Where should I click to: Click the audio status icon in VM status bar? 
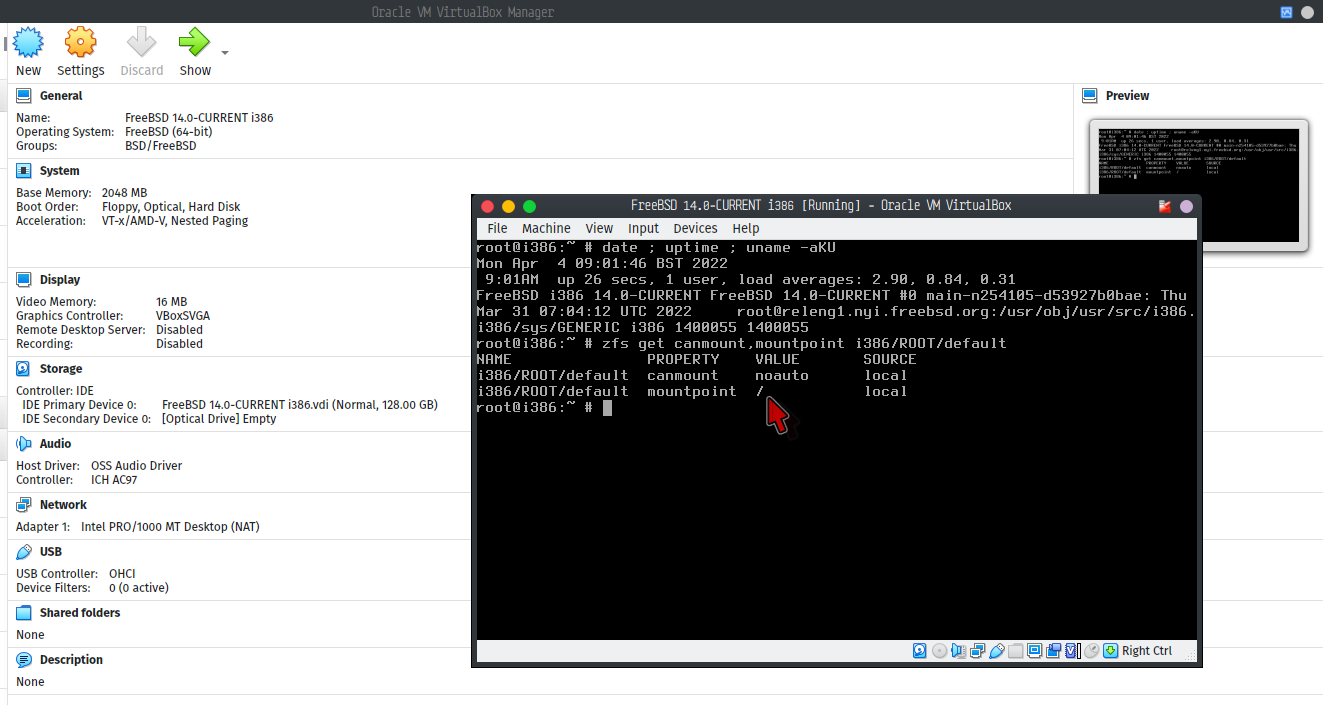pyautogui.click(x=958, y=651)
